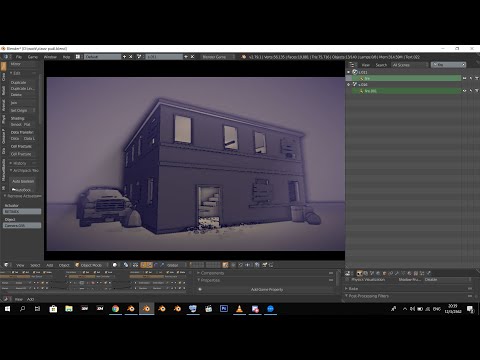Image resolution: width=480 pixels, height=360 pixels.
Task: Click the delete screen layout X icon
Action: [131, 57]
